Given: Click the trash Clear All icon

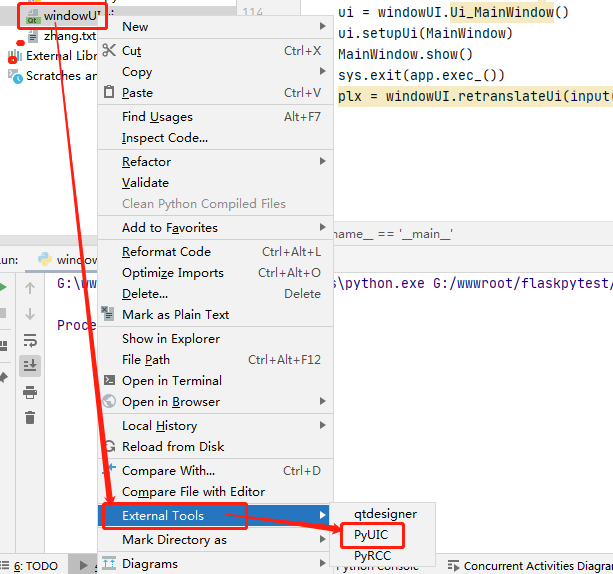Looking at the screenshot, I should (x=30, y=418).
